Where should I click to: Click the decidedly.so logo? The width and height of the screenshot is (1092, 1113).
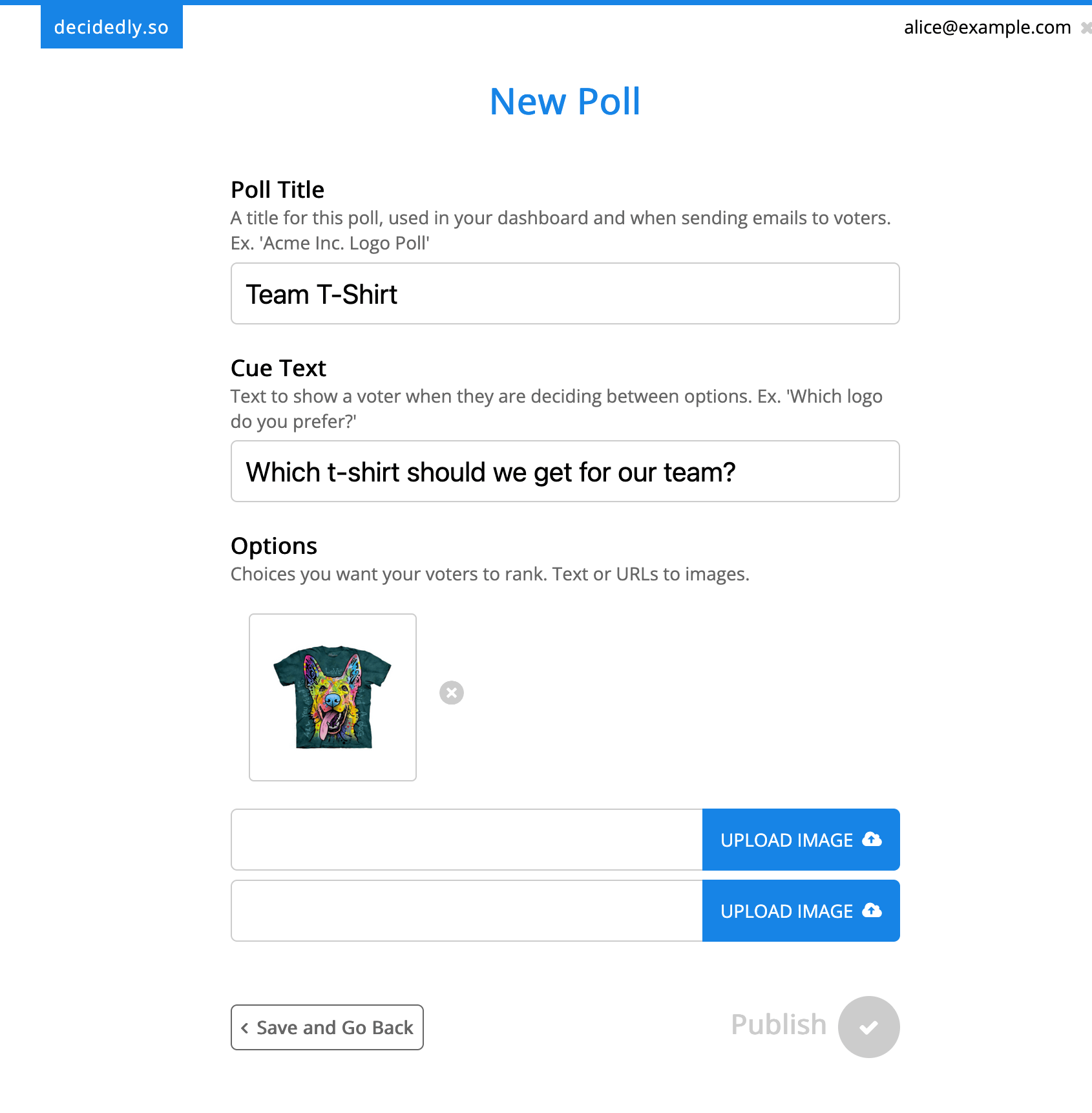111,27
